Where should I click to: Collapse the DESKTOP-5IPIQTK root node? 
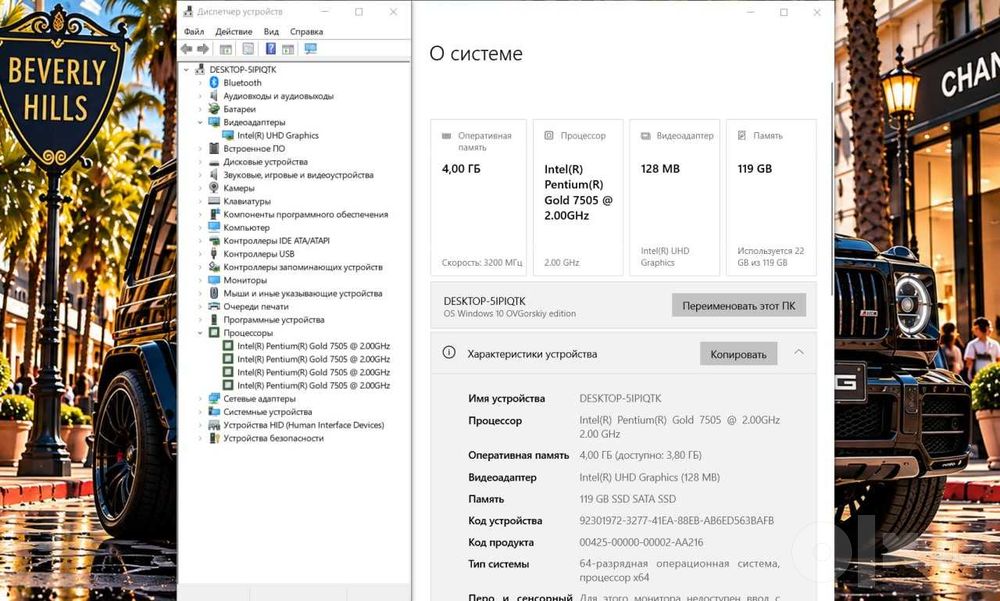coord(186,70)
